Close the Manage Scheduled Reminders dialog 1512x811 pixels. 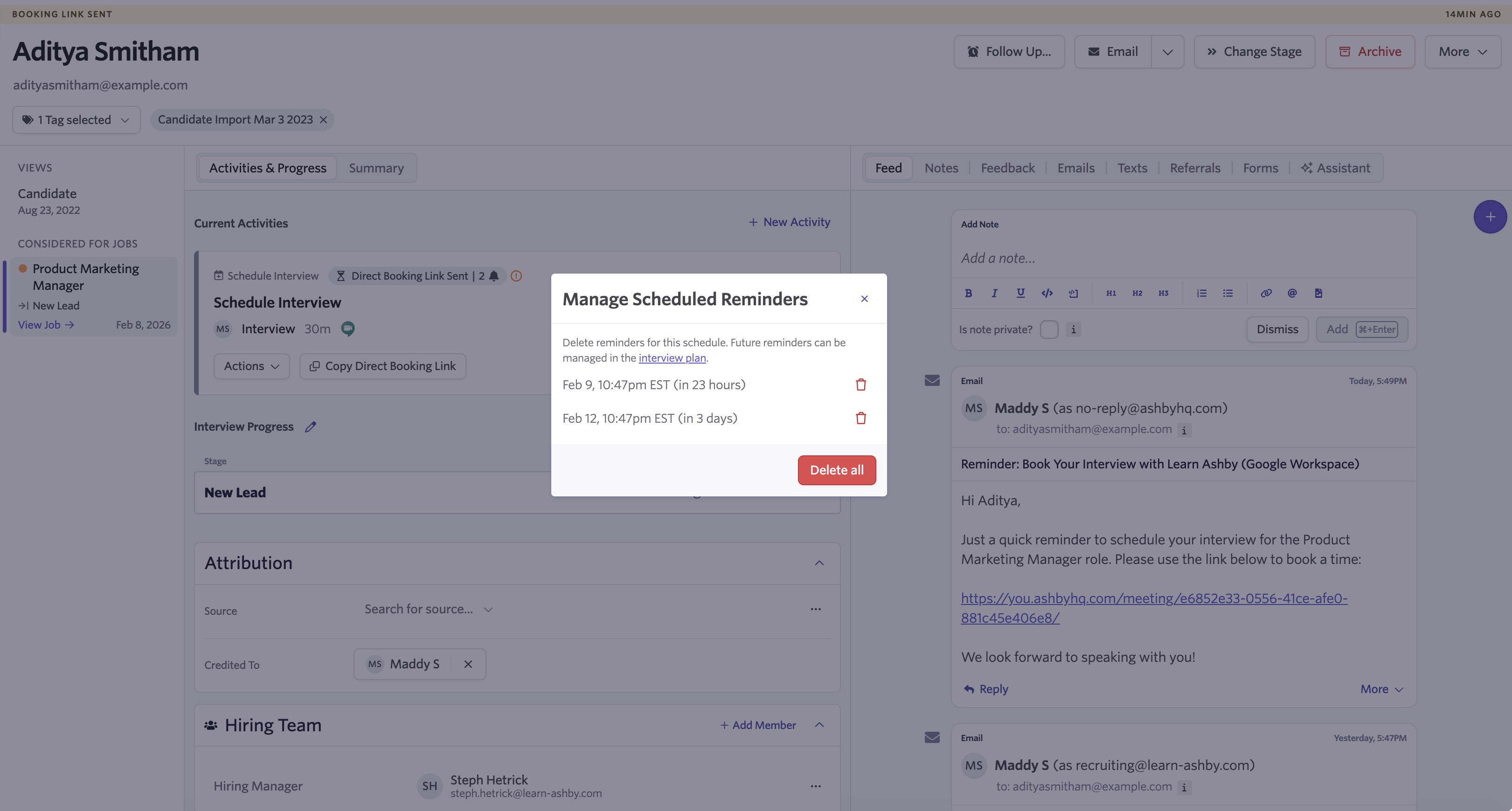click(x=864, y=299)
